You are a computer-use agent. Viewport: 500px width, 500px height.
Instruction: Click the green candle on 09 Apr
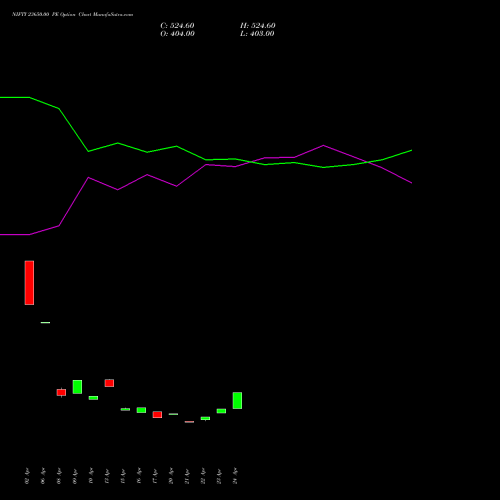click(77, 387)
